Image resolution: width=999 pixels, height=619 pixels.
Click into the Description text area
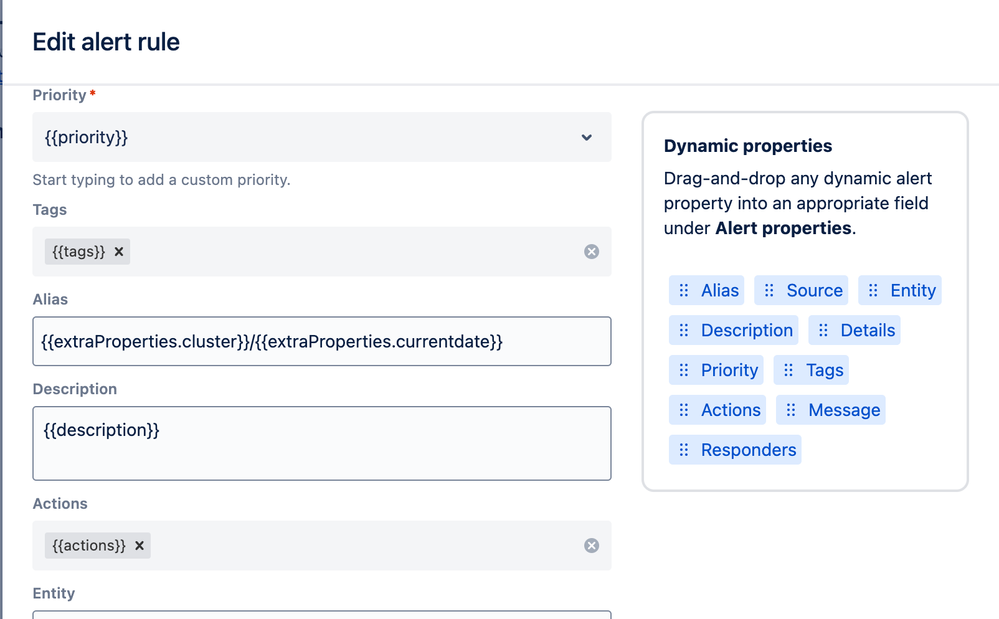(321, 443)
